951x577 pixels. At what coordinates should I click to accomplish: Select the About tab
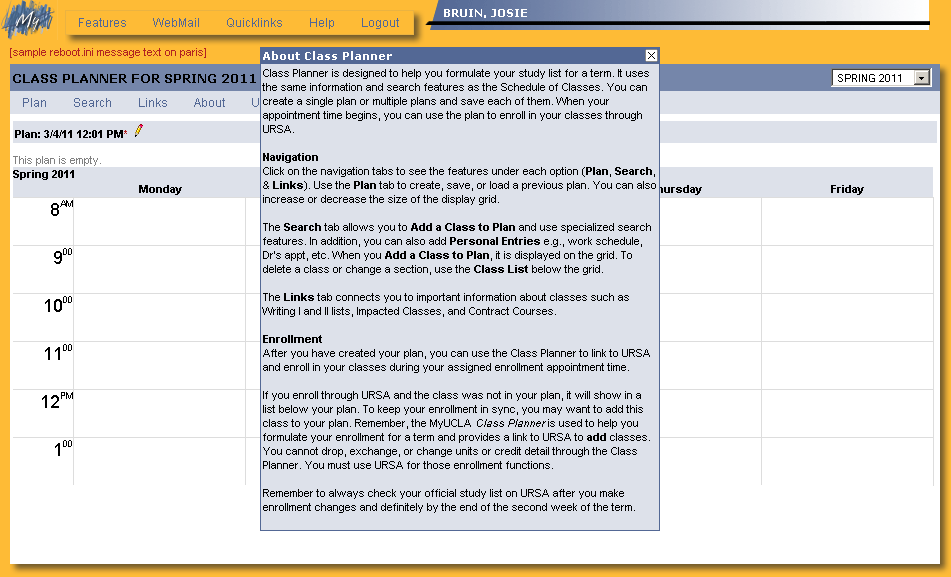(210, 103)
